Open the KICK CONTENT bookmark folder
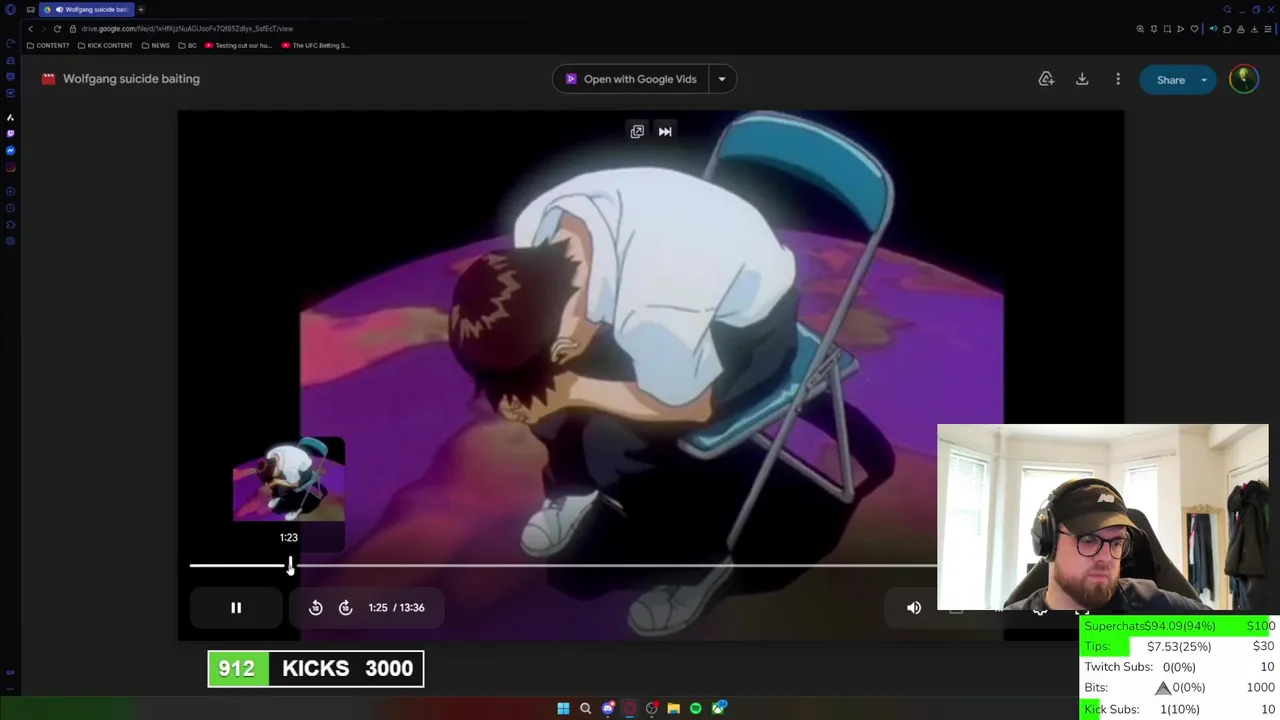The width and height of the screenshot is (1280, 720). tap(105, 45)
